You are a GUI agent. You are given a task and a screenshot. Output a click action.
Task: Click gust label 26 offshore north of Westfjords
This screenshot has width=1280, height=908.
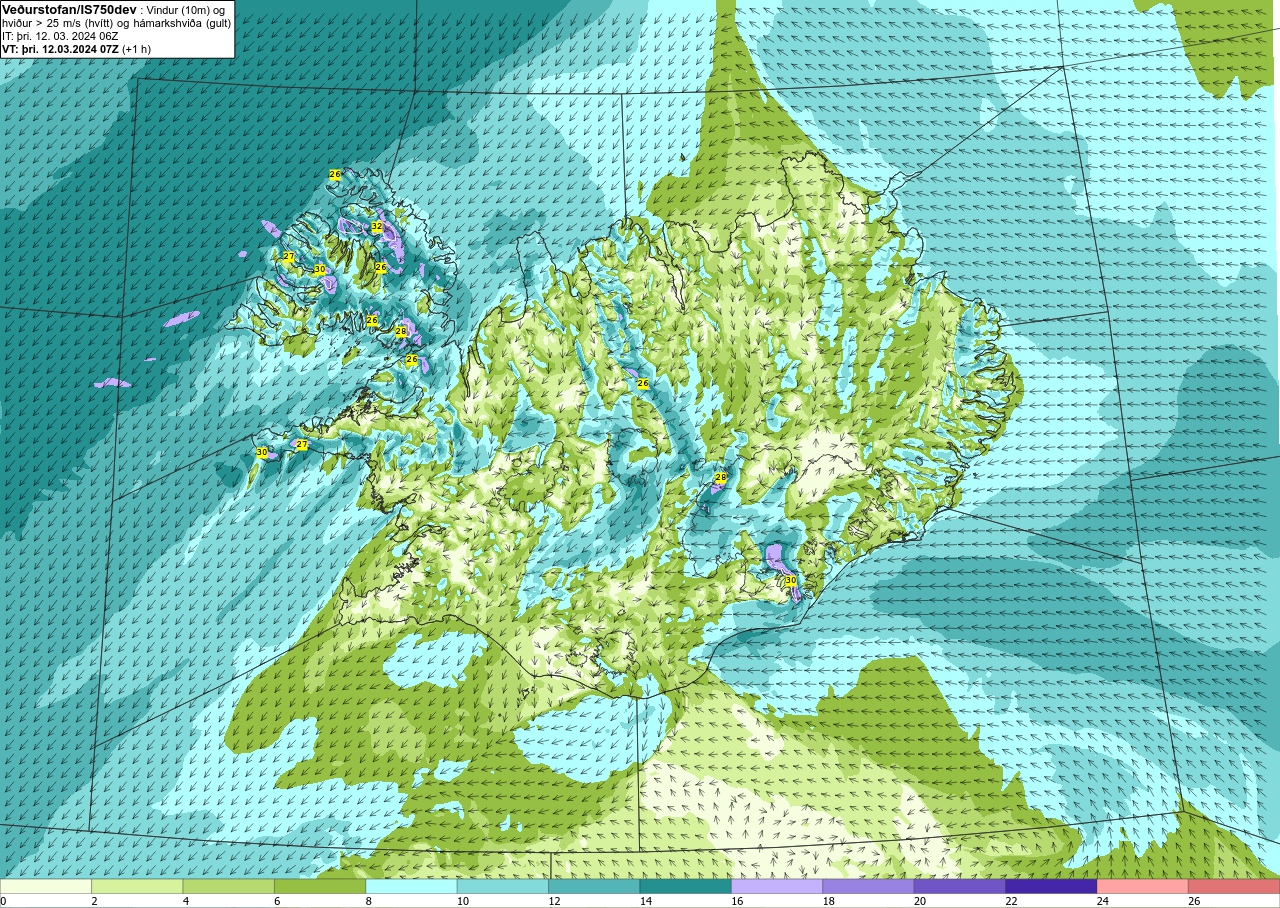335,174
